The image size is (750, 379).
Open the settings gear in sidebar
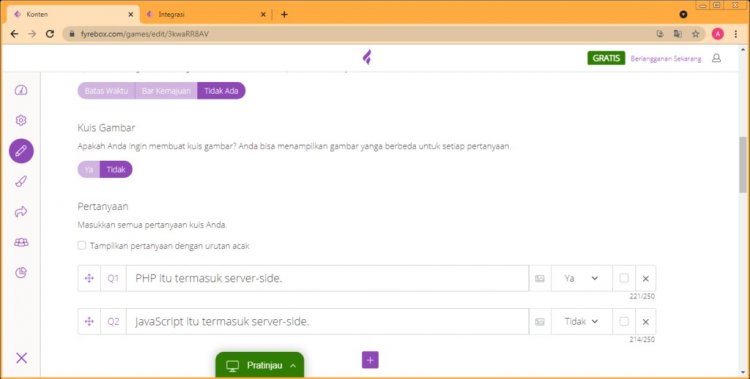pyautogui.click(x=21, y=120)
